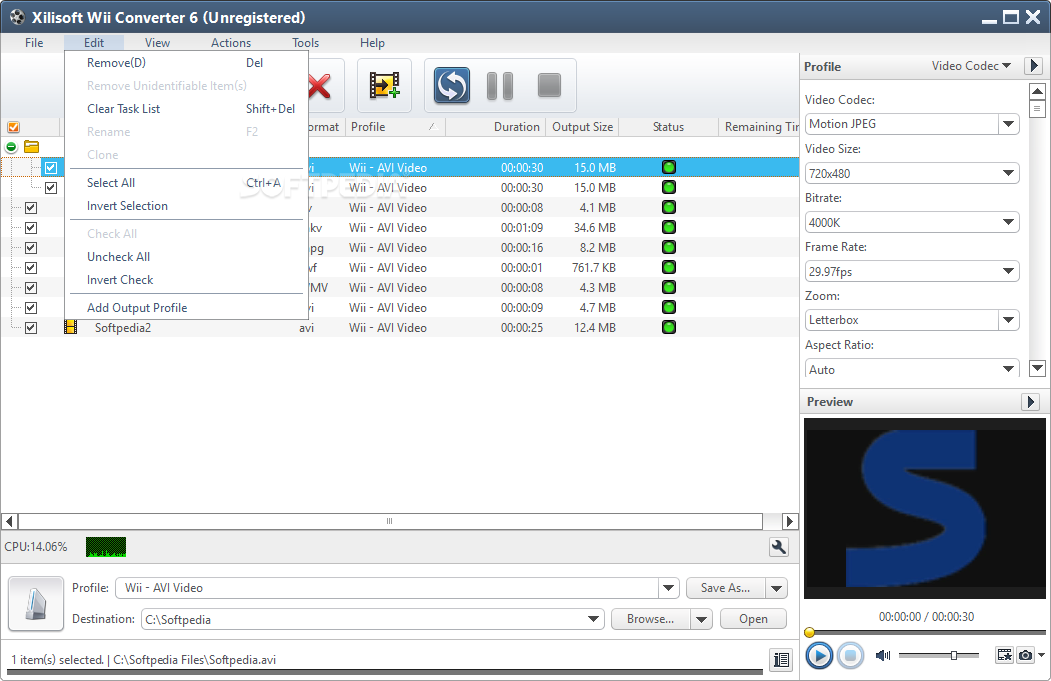Click the horizontal scrollbar right arrow
Viewport: 1051px width, 681px height.
coord(790,521)
